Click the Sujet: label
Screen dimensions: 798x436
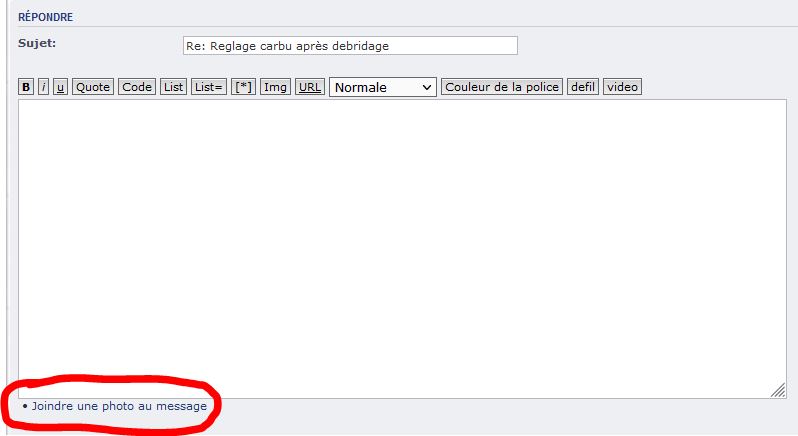pos(37,43)
